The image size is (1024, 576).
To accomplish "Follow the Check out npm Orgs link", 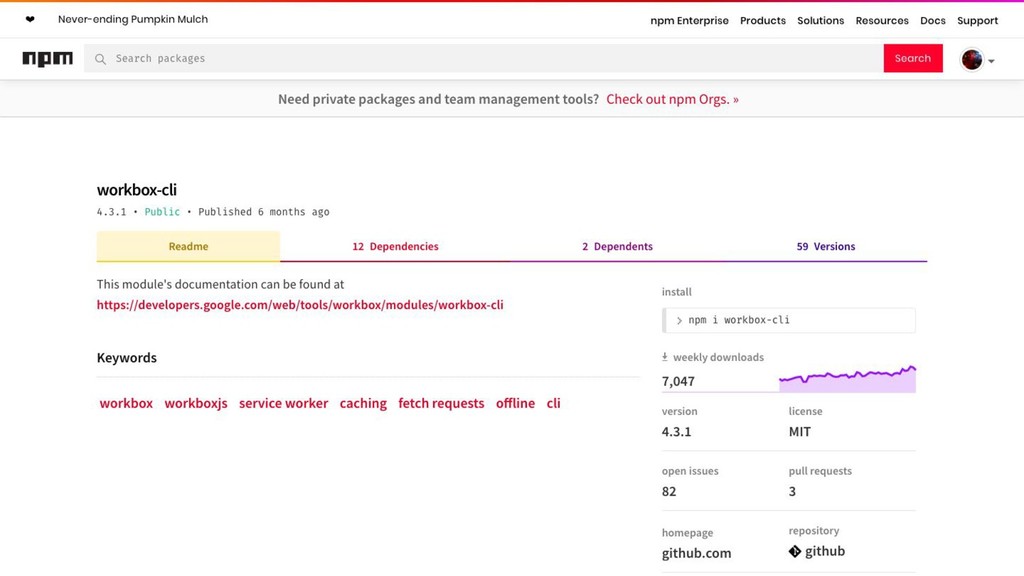I will coord(672,99).
